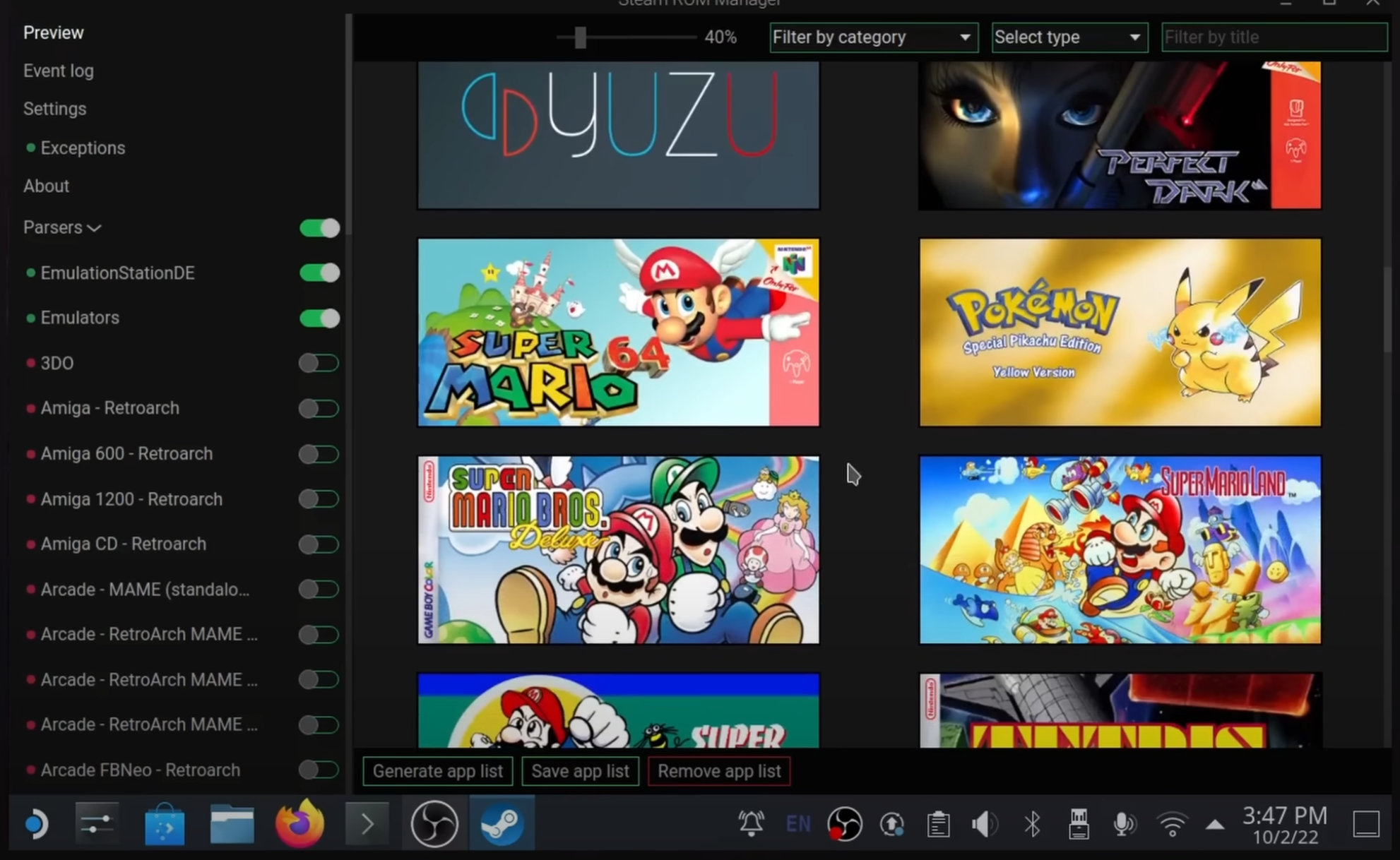Screen dimensions: 1400x860
Task: Enable the Arcade FBNeo - Retroarch parser
Action: (x=319, y=770)
